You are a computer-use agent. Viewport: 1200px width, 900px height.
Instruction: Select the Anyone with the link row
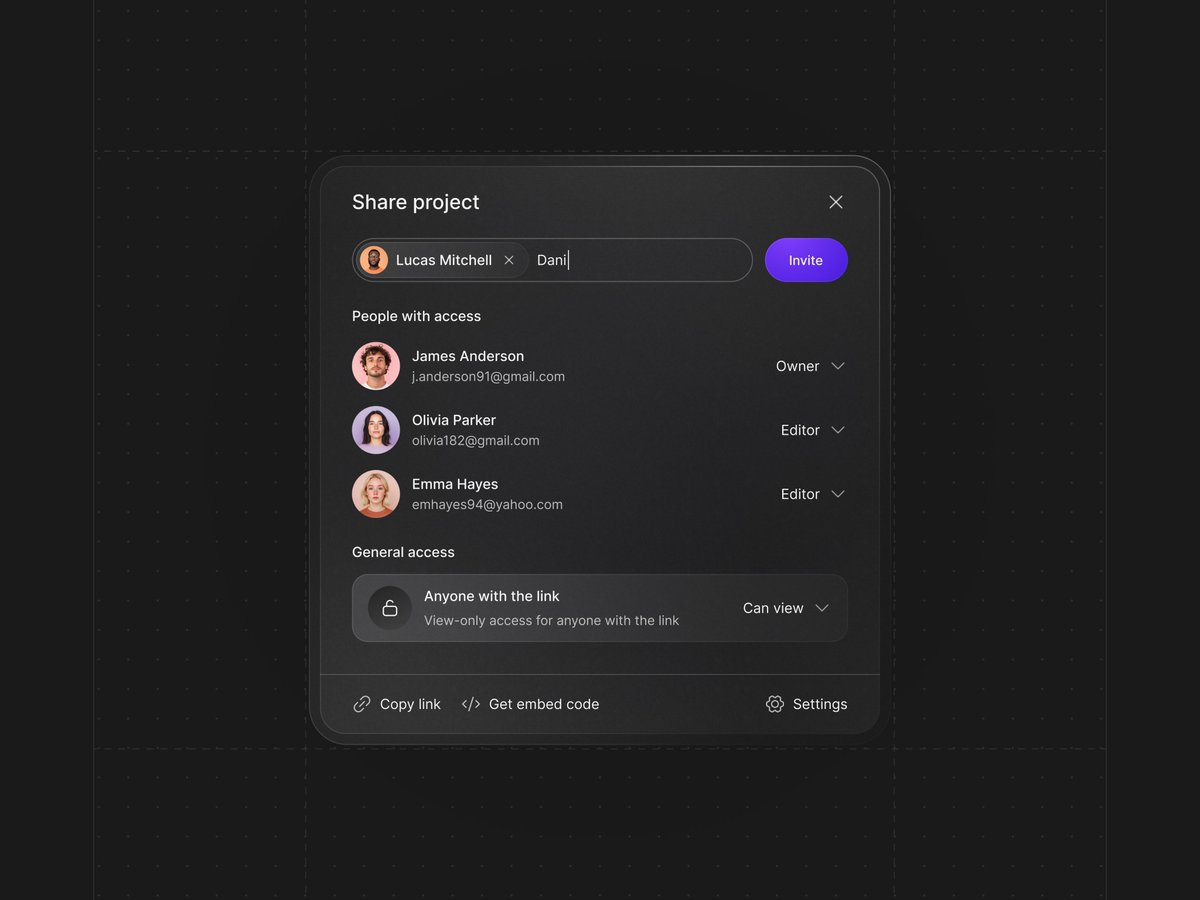(x=600, y=608)
